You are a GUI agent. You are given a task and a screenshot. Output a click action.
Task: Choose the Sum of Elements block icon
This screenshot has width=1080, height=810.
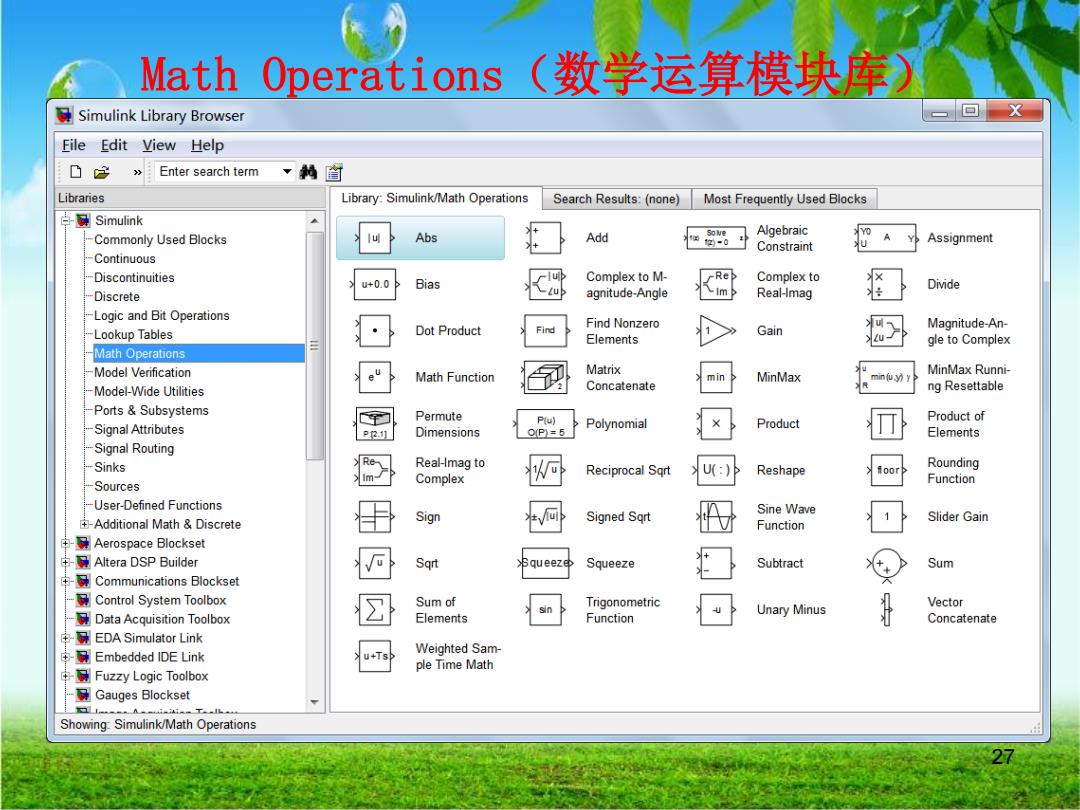pyautogui.click(x=375, y=610)
